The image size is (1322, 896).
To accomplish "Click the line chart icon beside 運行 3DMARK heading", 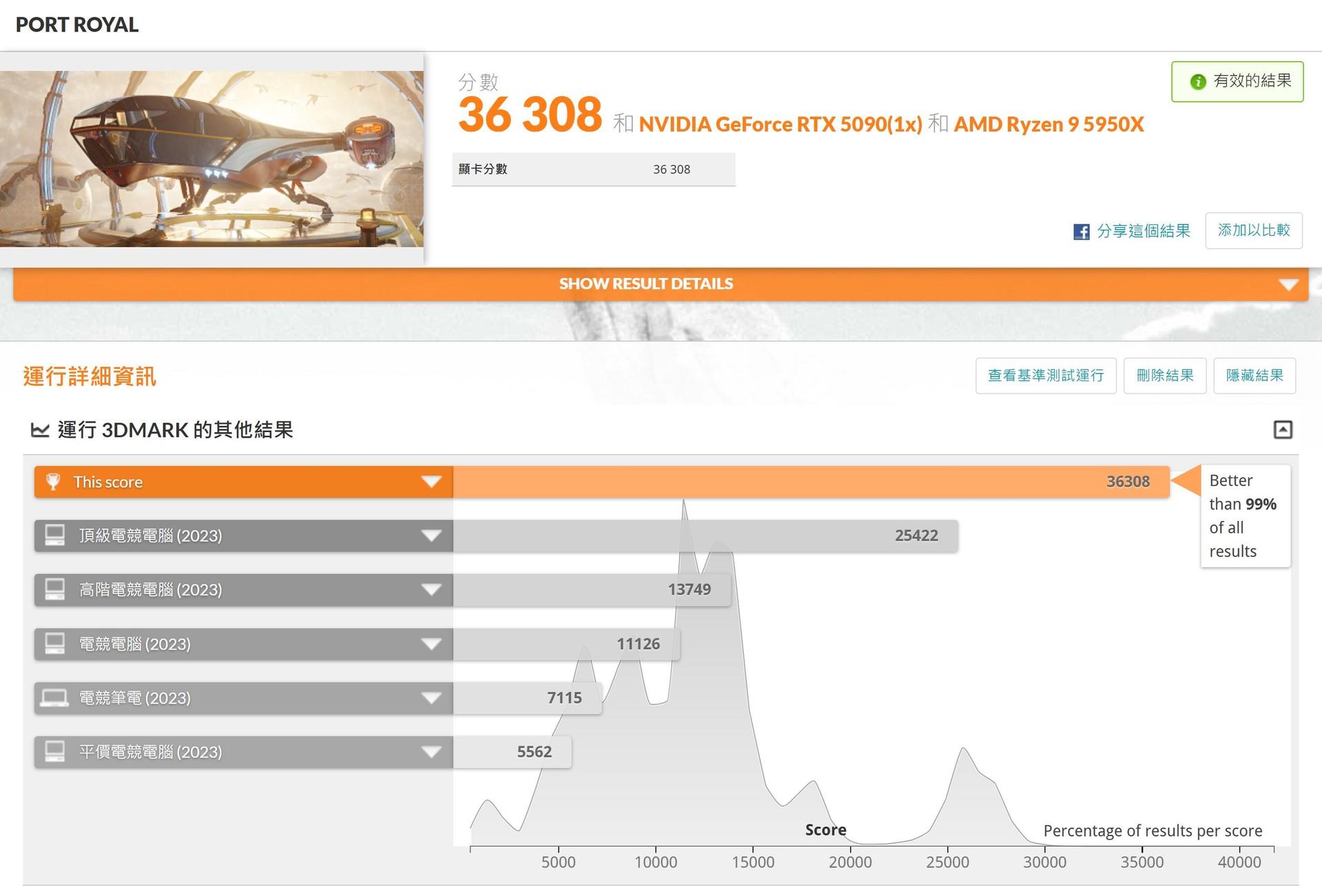I will [x=40, y=430].
